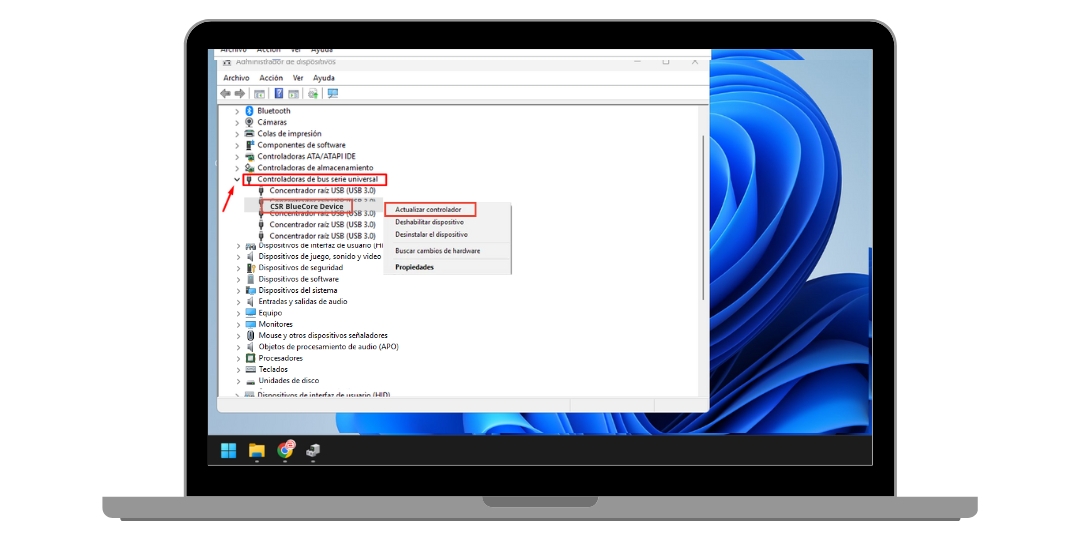Click the Windows Start button
The height and width of the screenshot is (540, 1080).
tap(229, 450)
